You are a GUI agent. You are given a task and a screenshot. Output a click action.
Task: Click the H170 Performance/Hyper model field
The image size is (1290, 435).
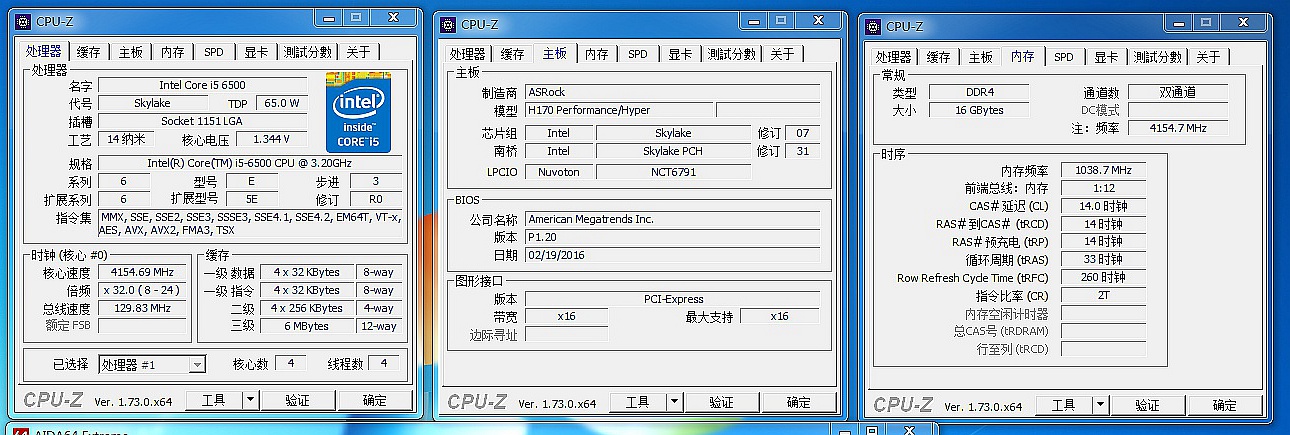pyautogui.click(x=619, y=110)
